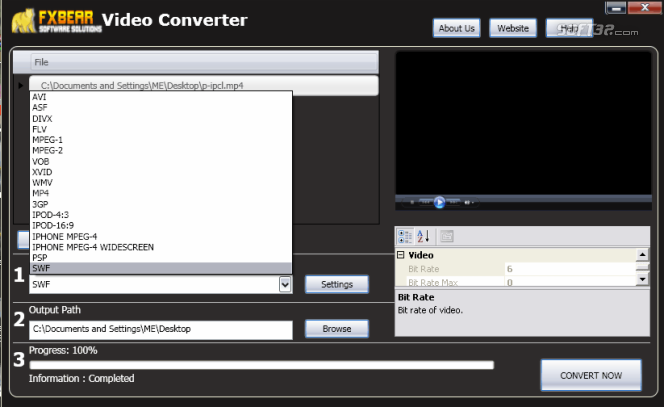Screen dimensions: 664x407
Task: Stop playback in the preview player
Action: coord(412,202)
